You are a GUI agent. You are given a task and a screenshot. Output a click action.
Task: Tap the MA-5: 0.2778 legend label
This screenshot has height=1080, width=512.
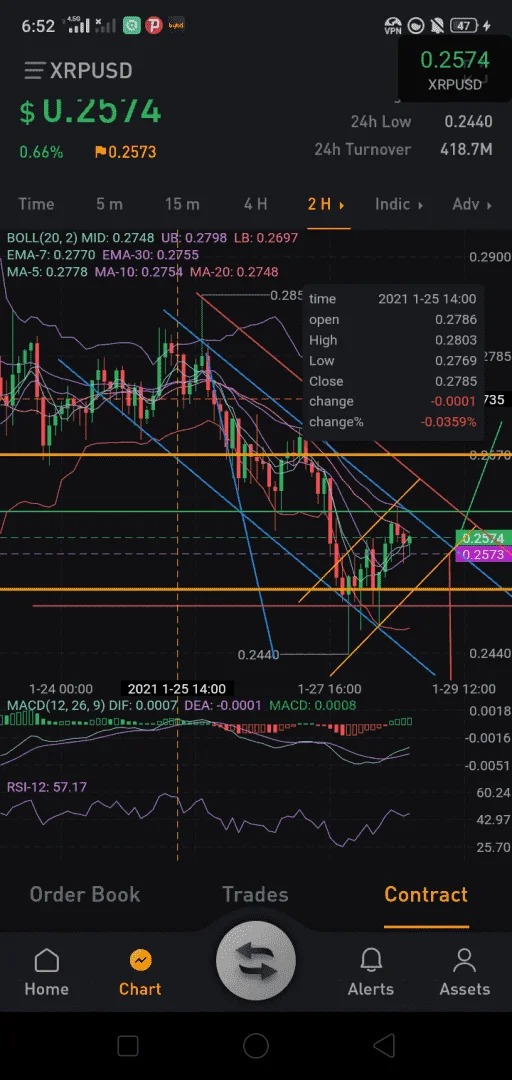tap(47, 272)
